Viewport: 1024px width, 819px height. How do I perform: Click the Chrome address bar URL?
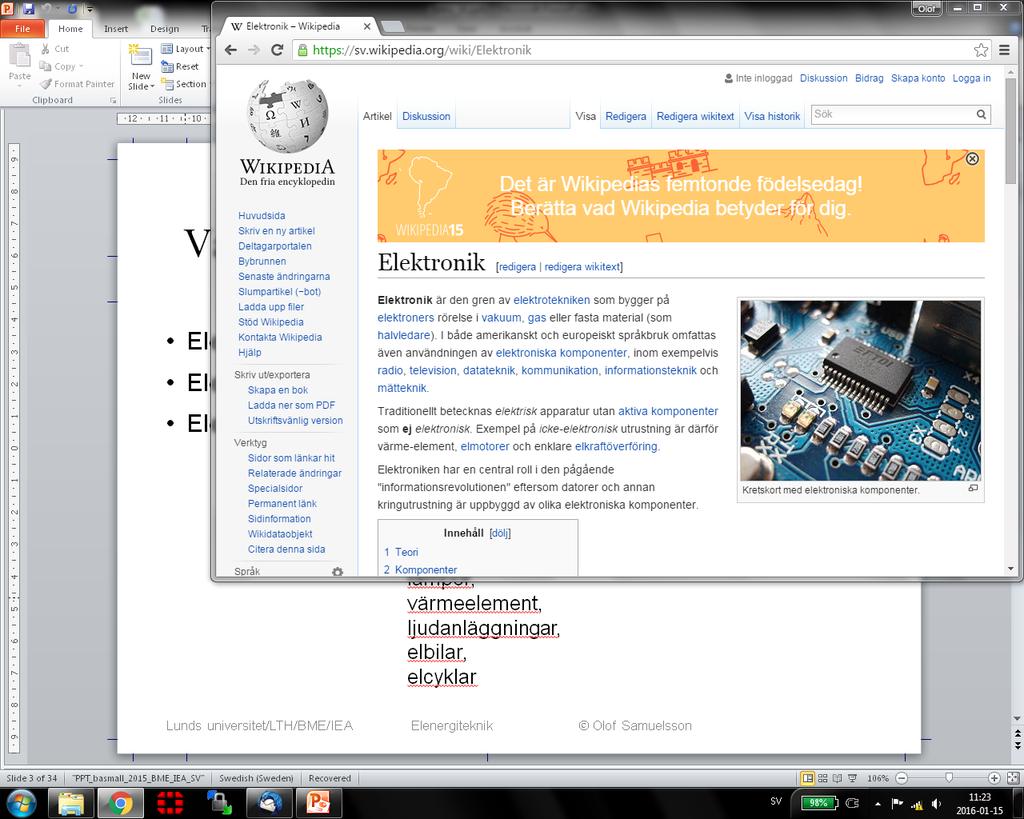[422, 50]
